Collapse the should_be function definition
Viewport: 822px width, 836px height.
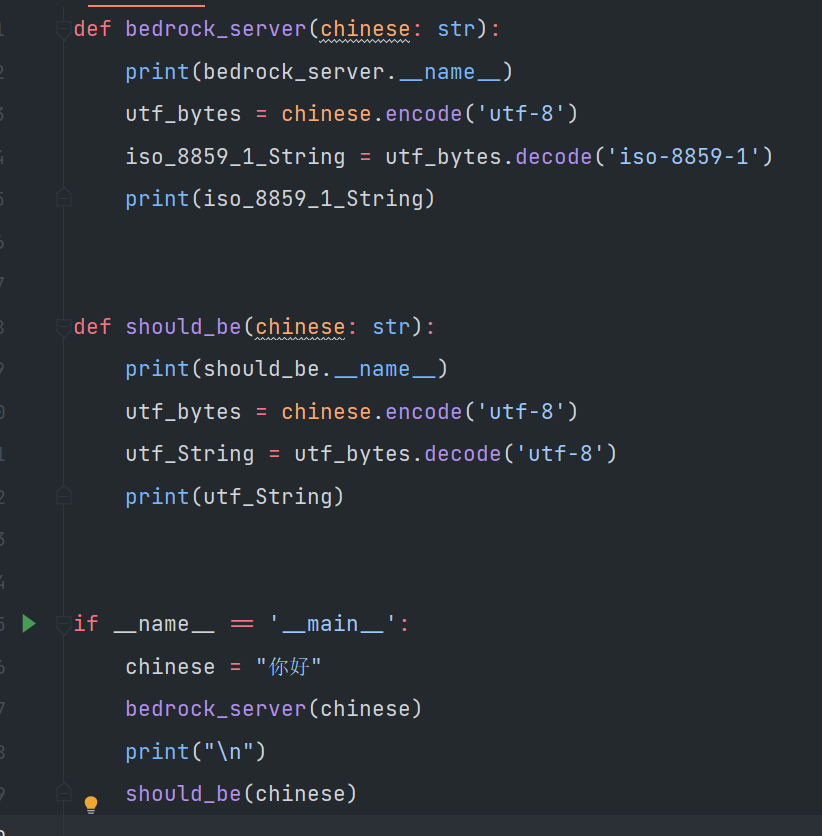[x=63, y=327]
